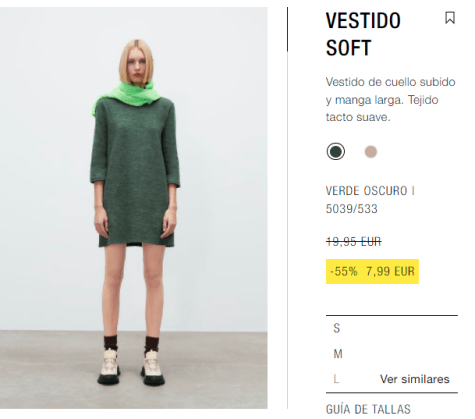Viewport: 475px width, 419px height.
Task: Click the green dress in the photo
Action: [x=135, y=173]
